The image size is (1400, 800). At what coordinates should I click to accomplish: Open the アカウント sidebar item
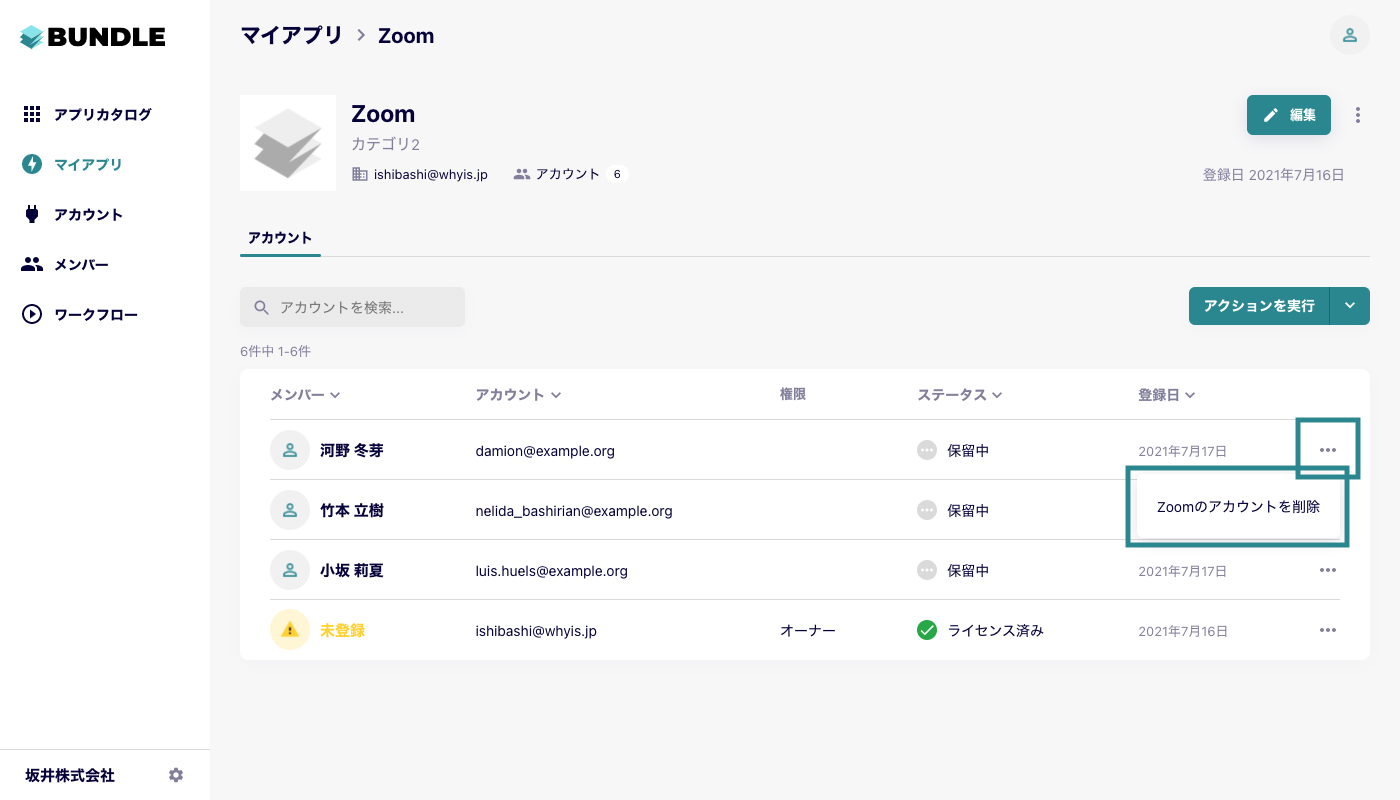(x=89, y=214)
